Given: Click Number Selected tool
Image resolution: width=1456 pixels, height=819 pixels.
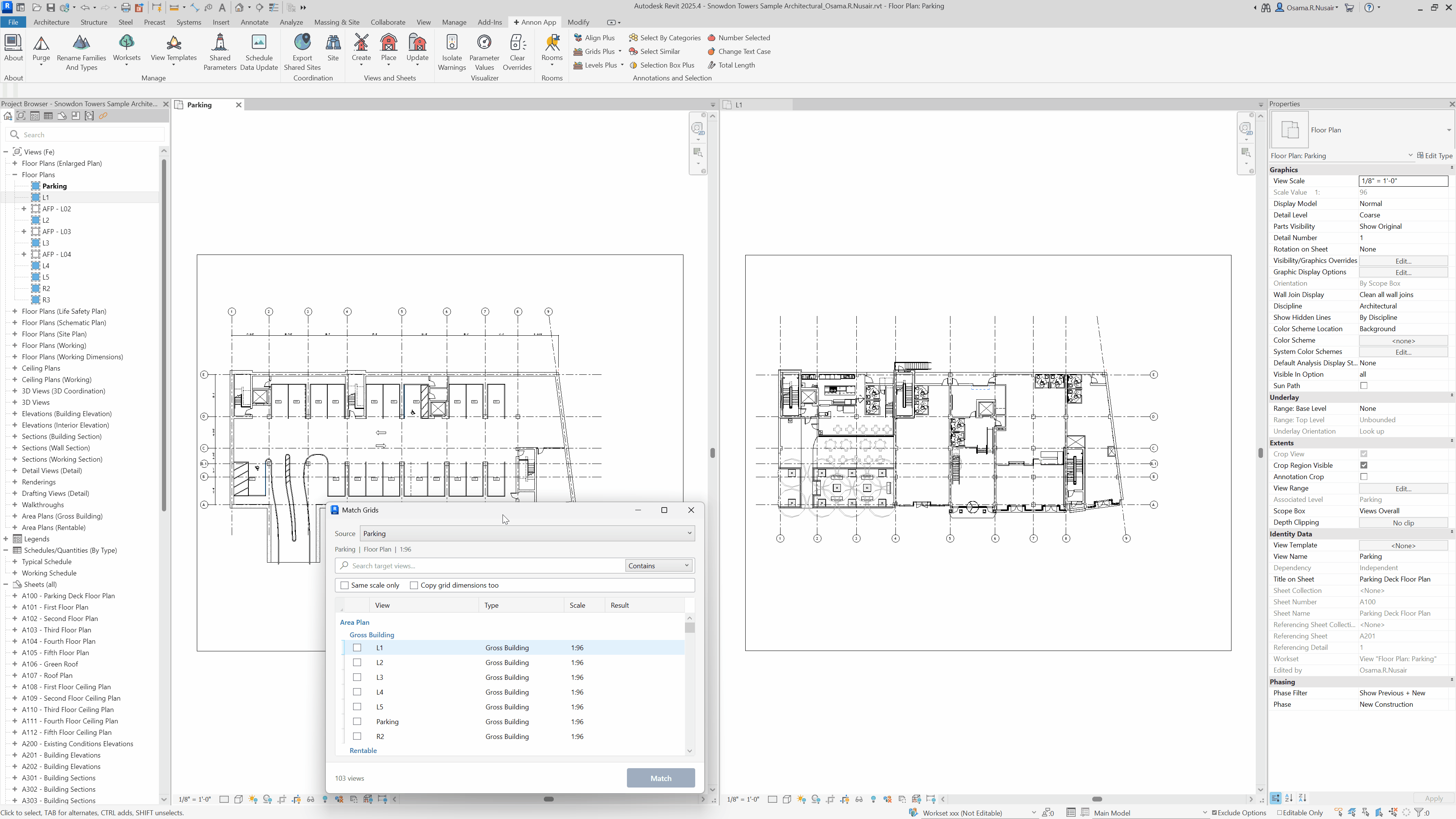Looking at the screenshot, I should 739,38.
